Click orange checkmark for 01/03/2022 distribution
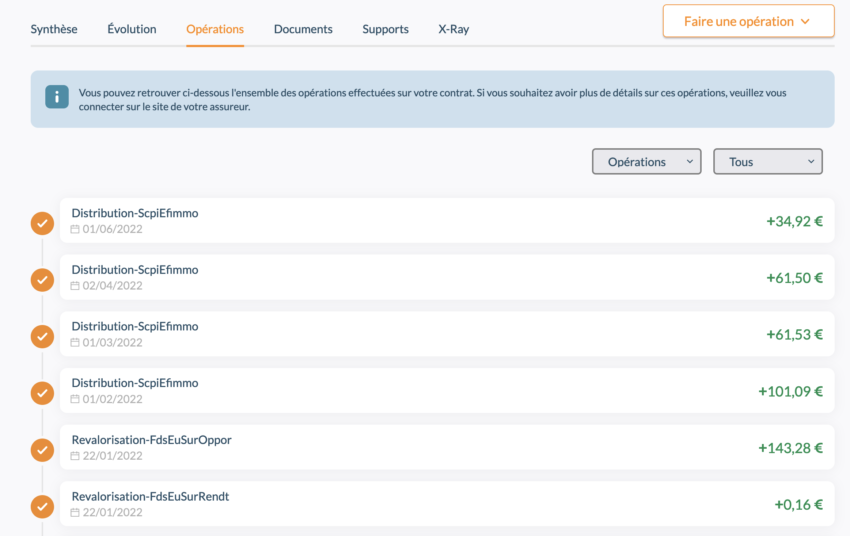 pos(42,337)
